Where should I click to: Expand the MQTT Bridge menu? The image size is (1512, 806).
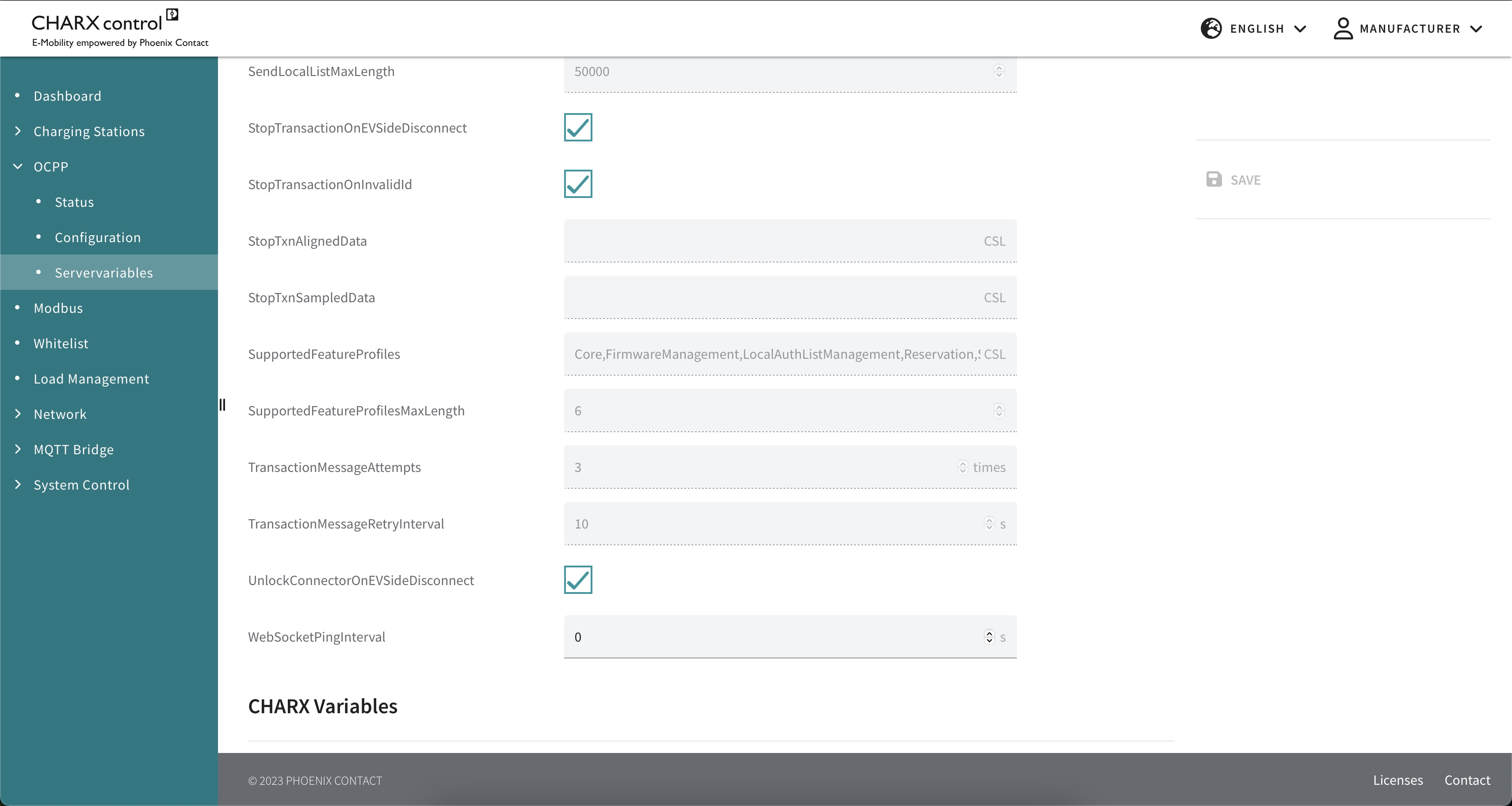tap(18, 449)
